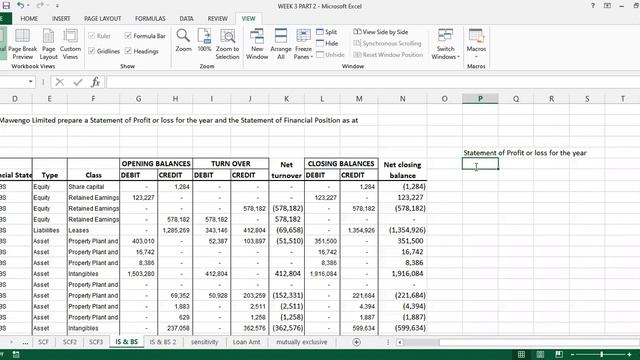Expand Switch Windows dropdown
Image resolution: width=640 pixels, height=360 pixels.
(445, 53)
